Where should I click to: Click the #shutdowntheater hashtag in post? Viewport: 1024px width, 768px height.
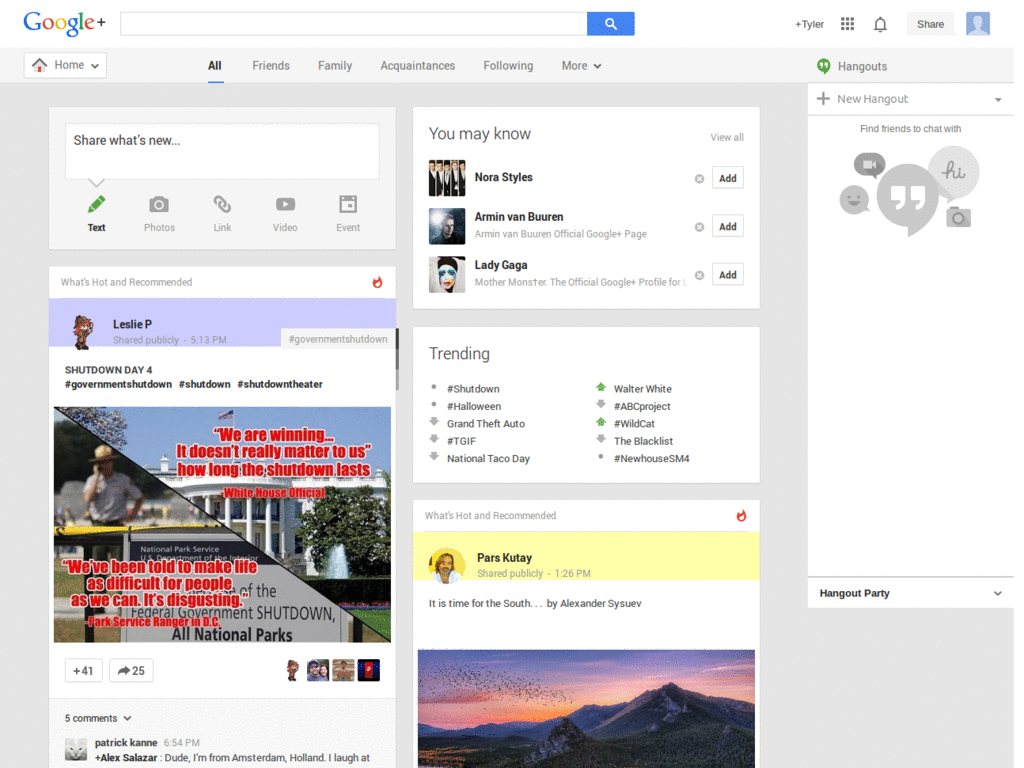pos(280,384)
